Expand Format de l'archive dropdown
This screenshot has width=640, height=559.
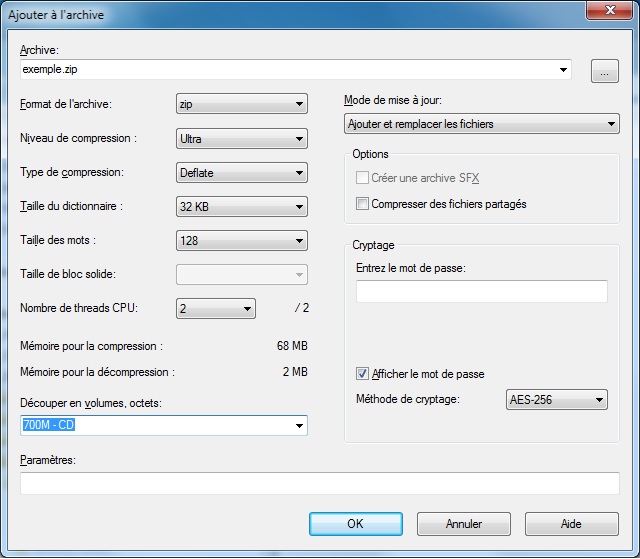[x=299, y=105]
